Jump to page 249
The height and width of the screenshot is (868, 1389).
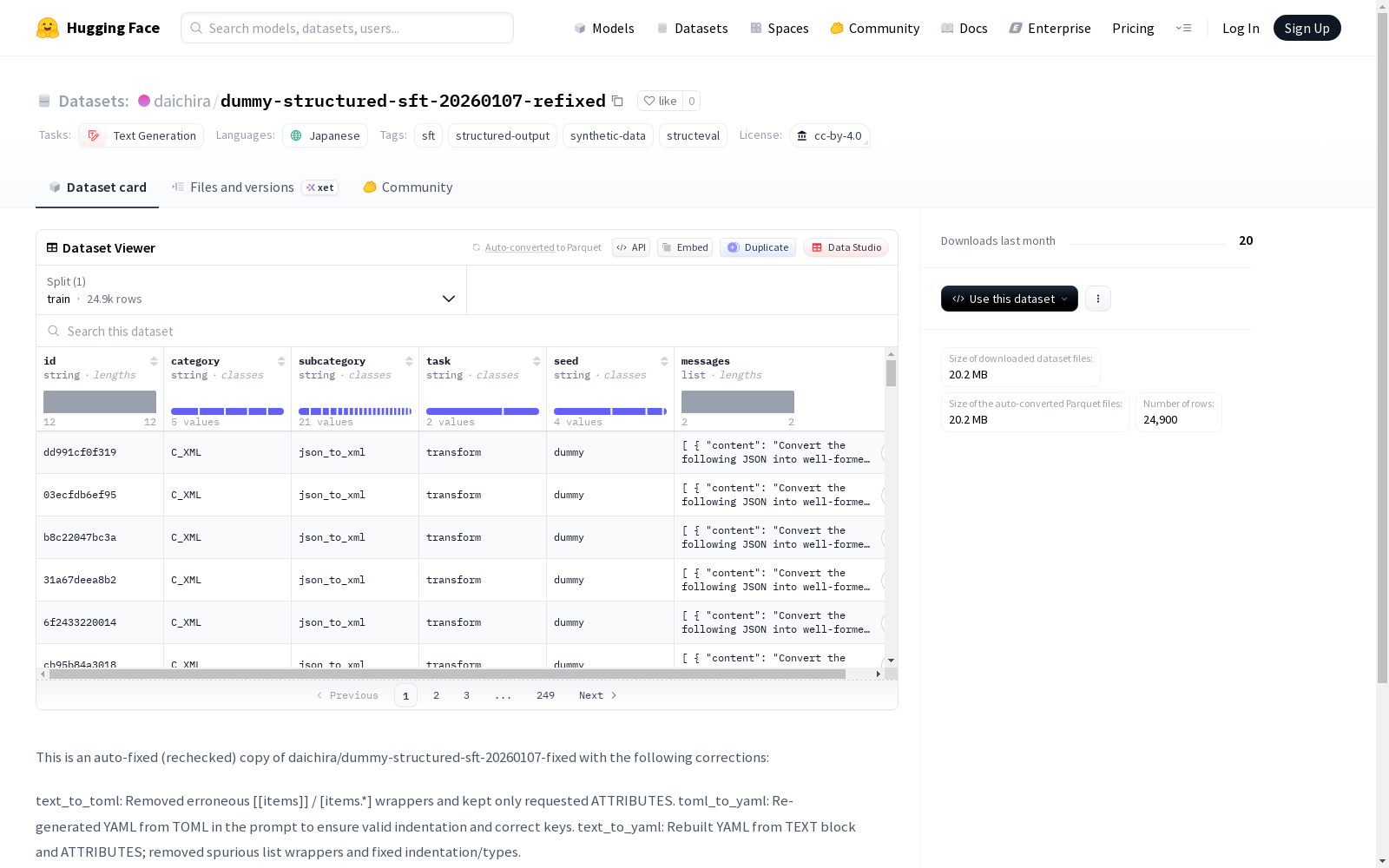pos(545,695)
